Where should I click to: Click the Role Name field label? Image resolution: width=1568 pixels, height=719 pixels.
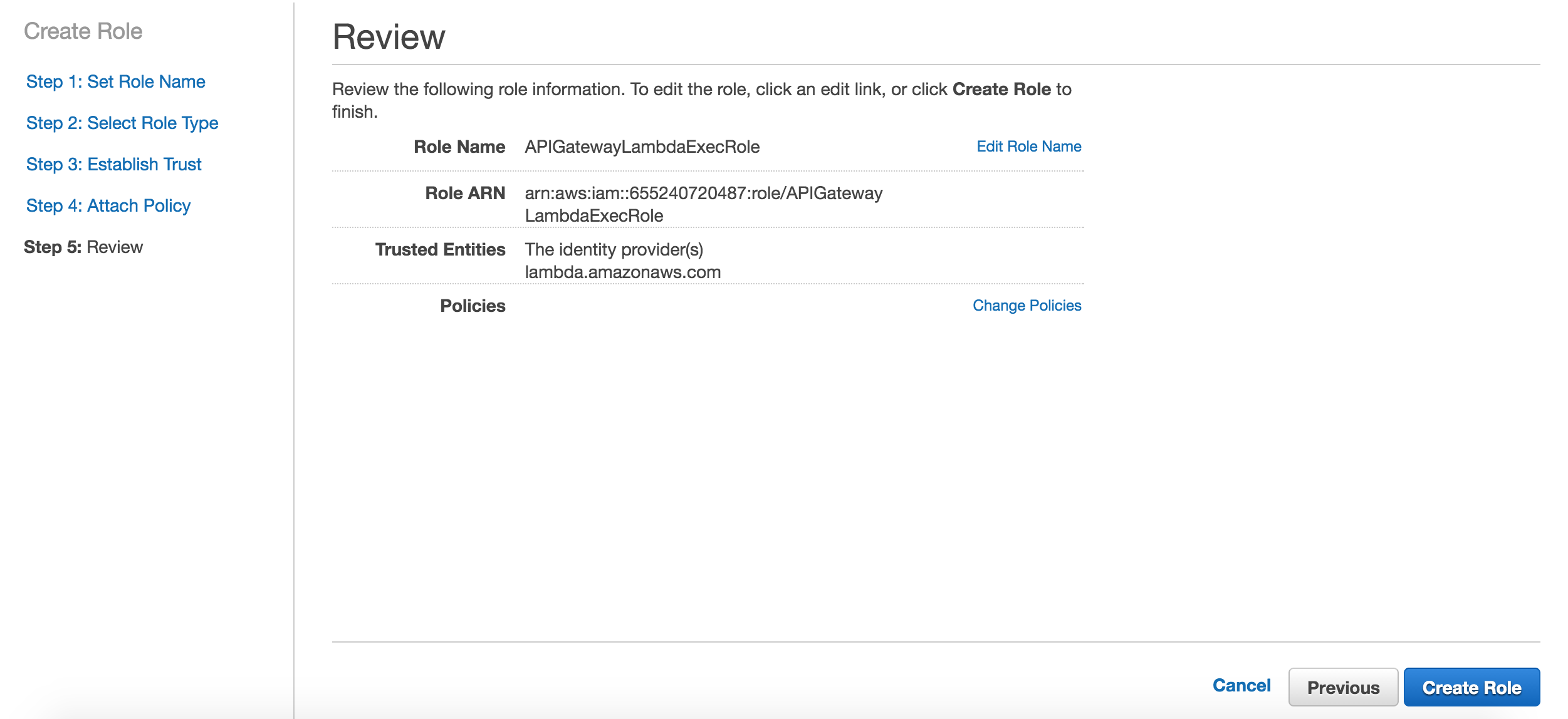pyautogui.click(x=459, y=147)
